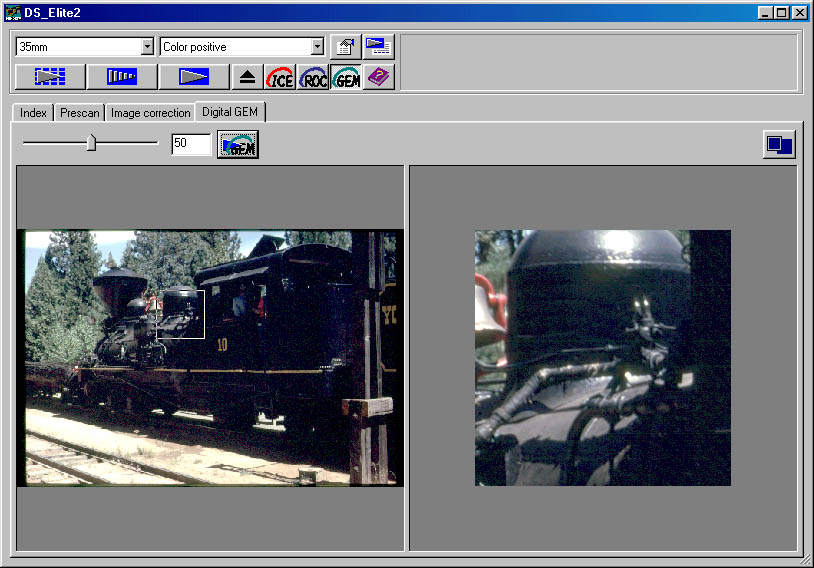Click the scan settings window icon

point(378,46)
